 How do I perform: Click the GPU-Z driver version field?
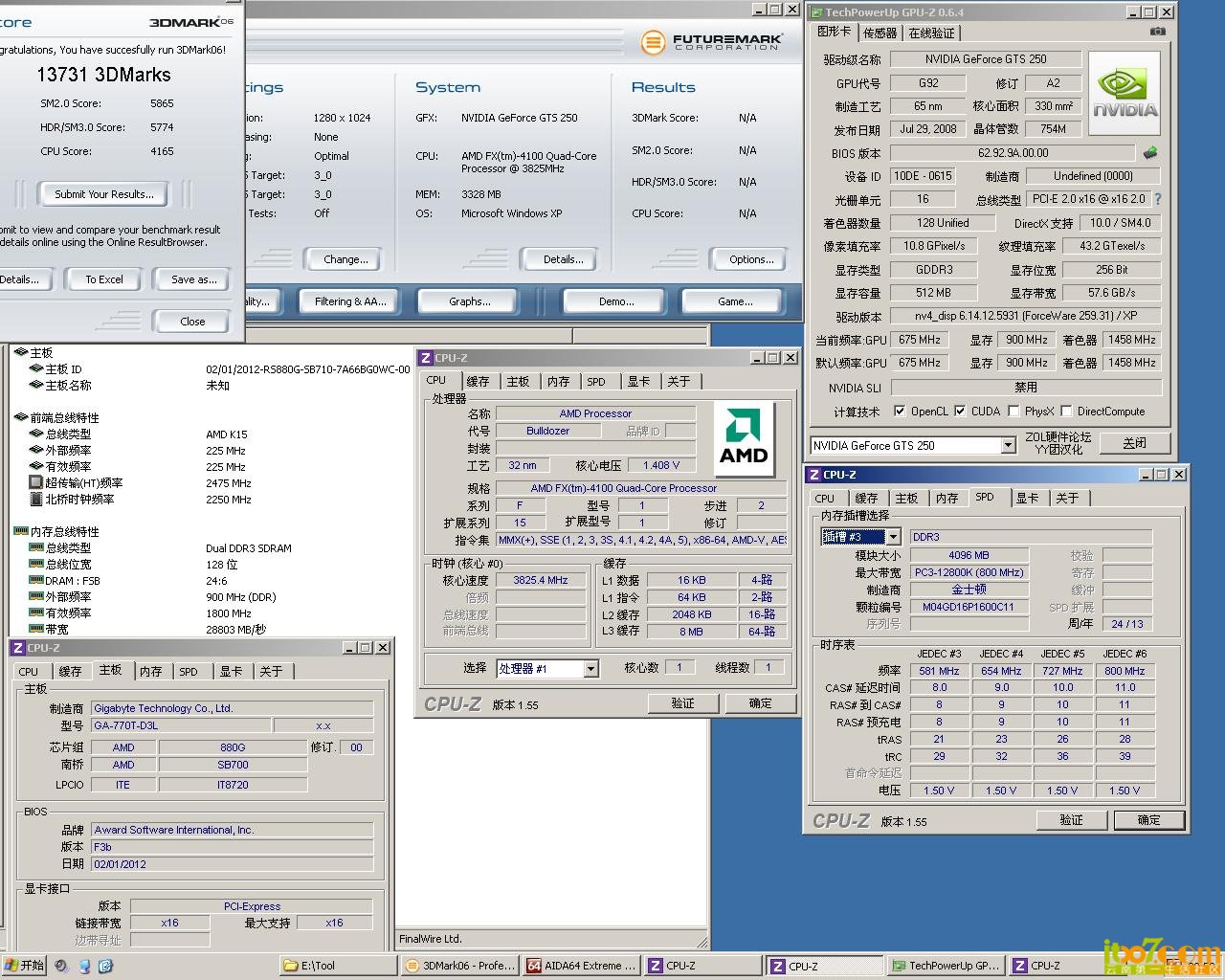pos(1024,316)
